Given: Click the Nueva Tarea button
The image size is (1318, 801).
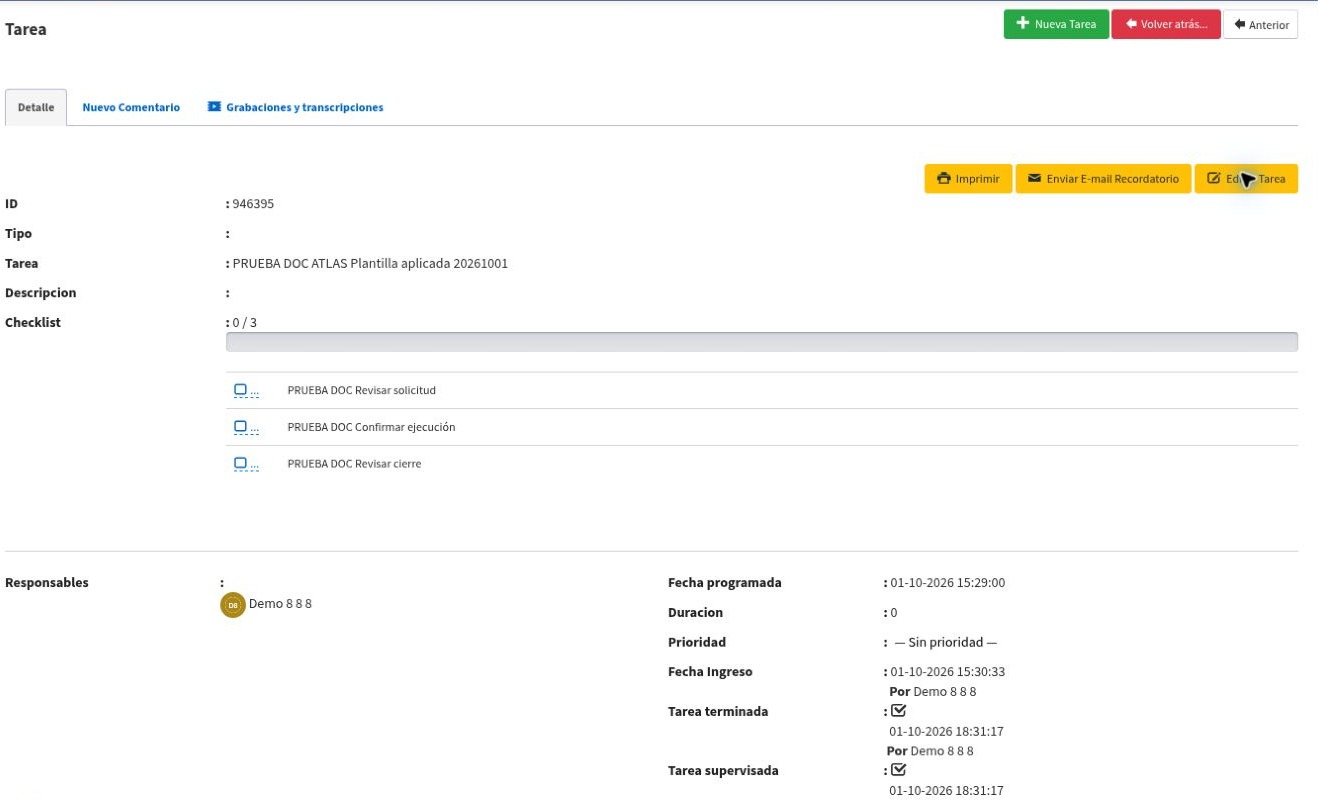Looking at the screenshot, I should [x=1056, y=24].
